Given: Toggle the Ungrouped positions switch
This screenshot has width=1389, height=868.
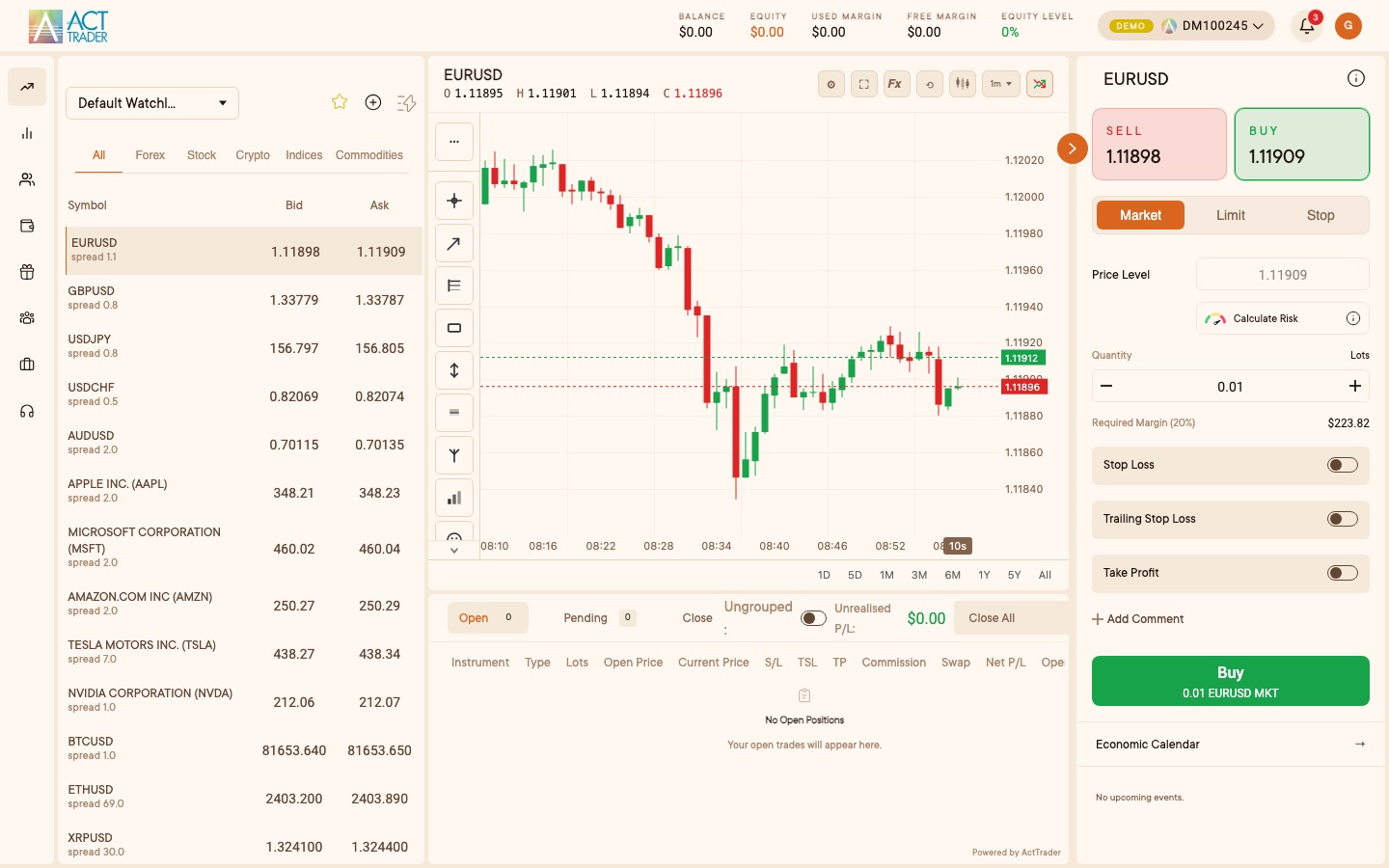Looking at the screenshot, I should pos(813,618).
